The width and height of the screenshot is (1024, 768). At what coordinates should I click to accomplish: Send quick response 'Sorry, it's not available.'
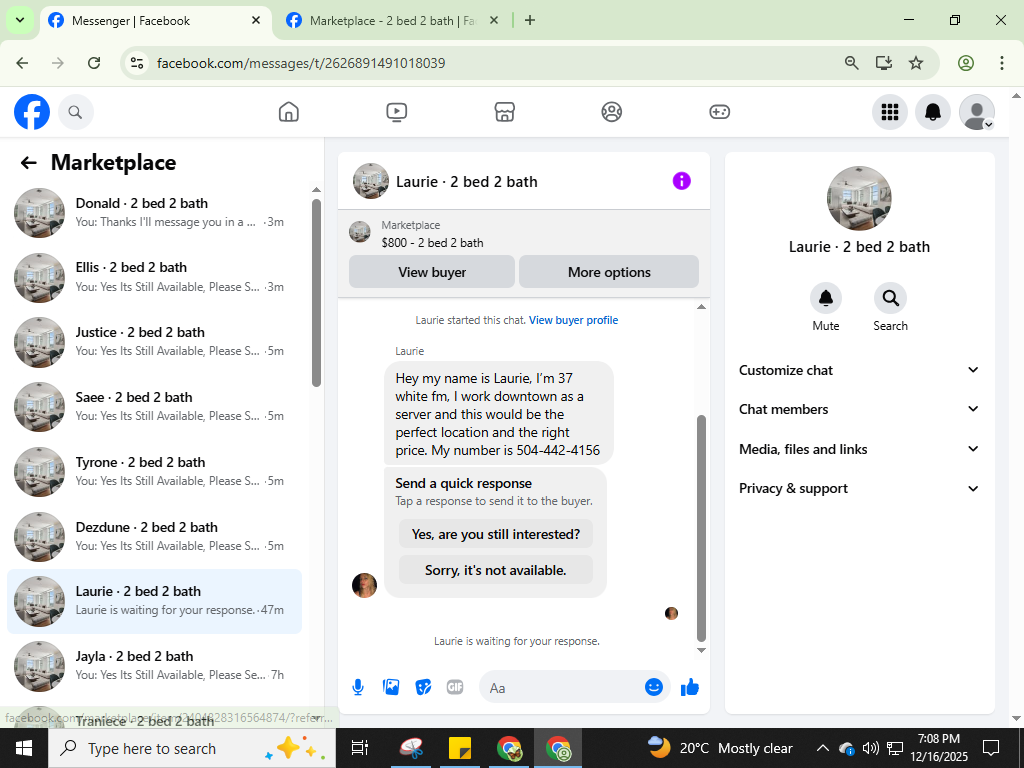[496, 570]
